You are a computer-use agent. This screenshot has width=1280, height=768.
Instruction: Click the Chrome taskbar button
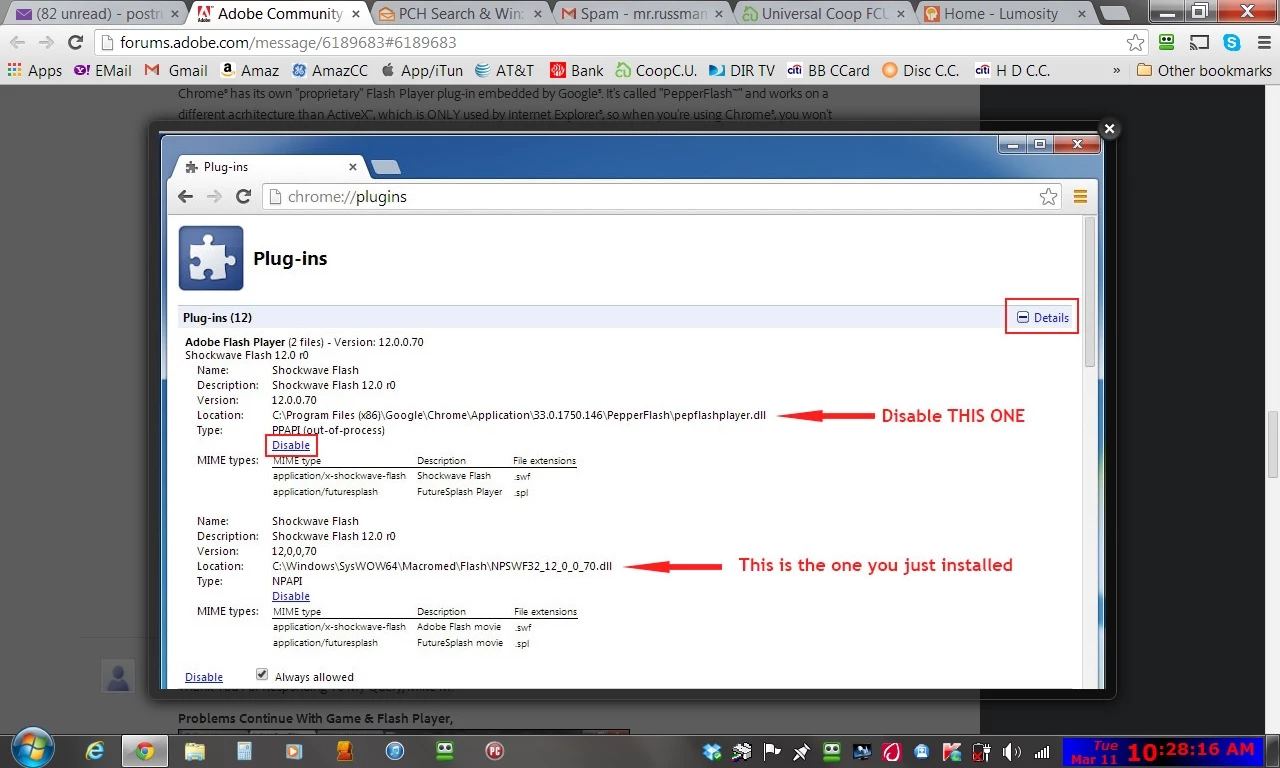click(x=144, y=750)
